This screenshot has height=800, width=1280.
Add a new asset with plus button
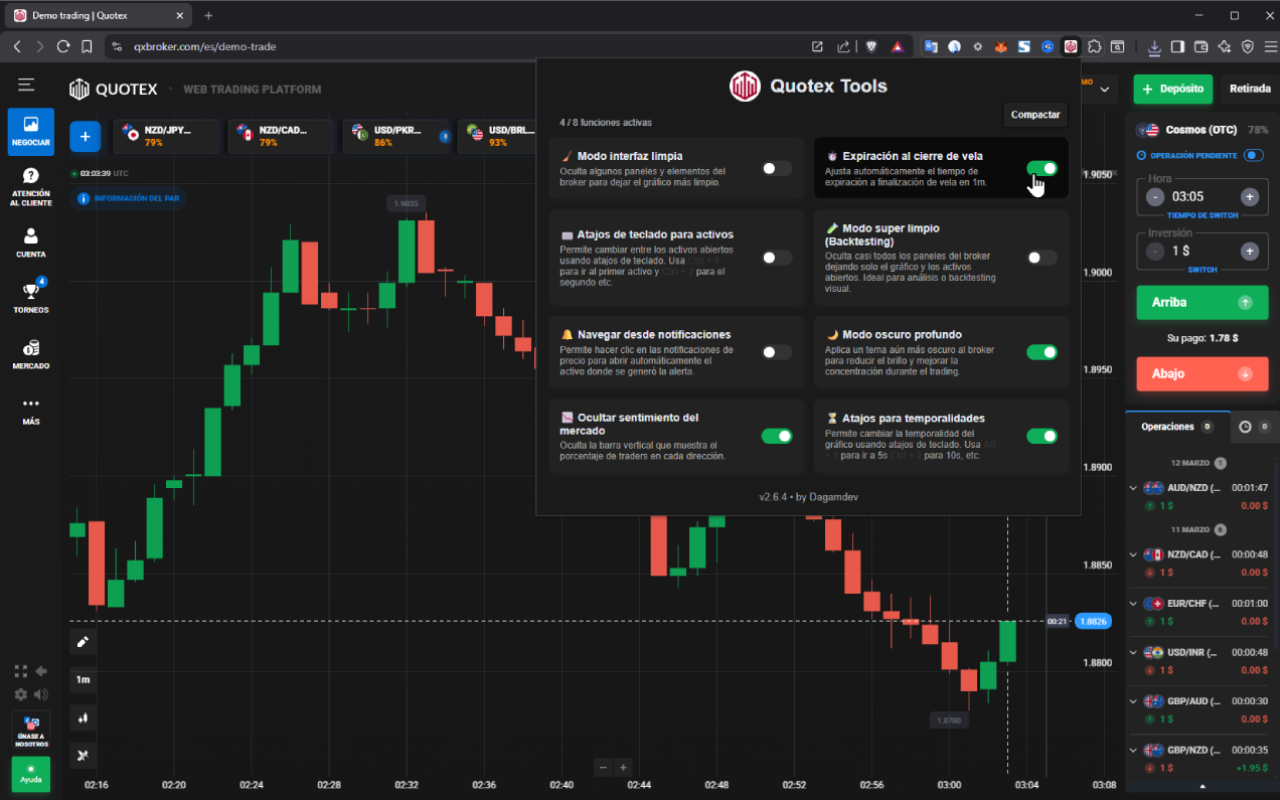[x=85, y=136]
